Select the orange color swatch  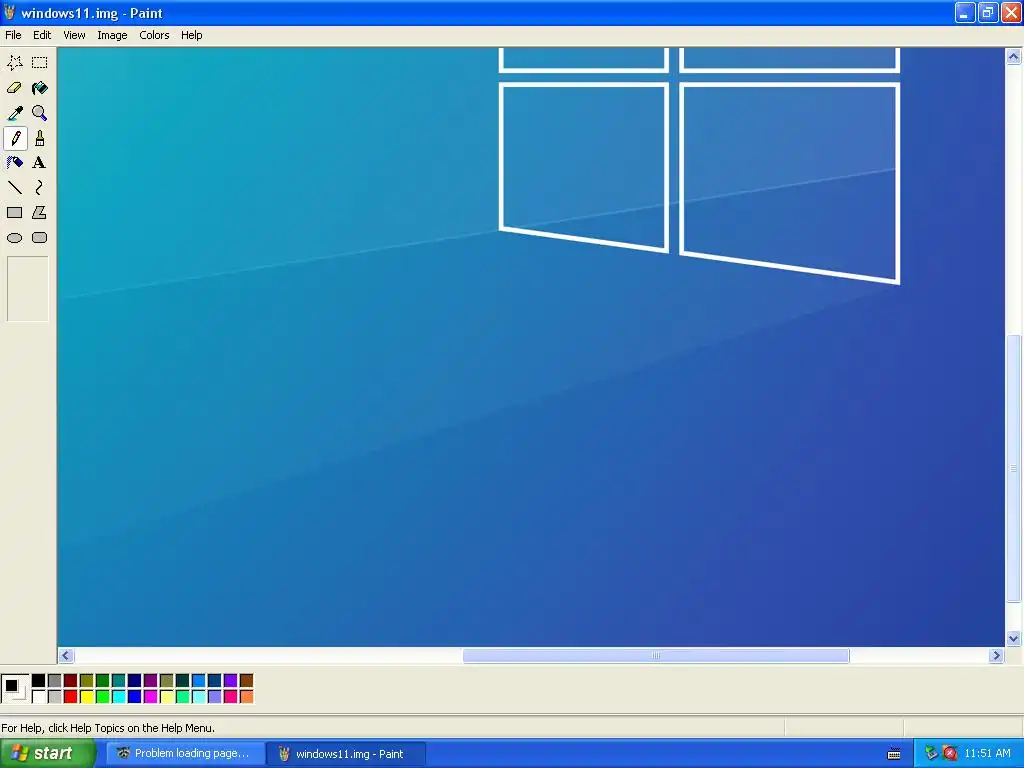pyautogui.click(x=246, y=697)
